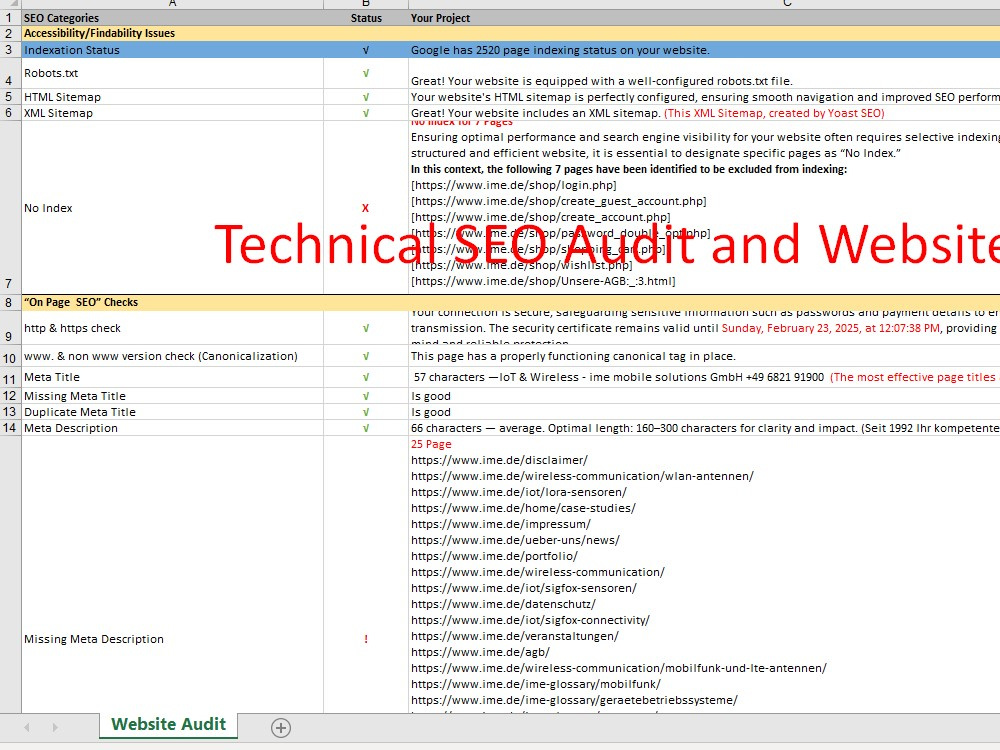Select column header B
This screenshot has height=750, width=1000.
[366, 4]
